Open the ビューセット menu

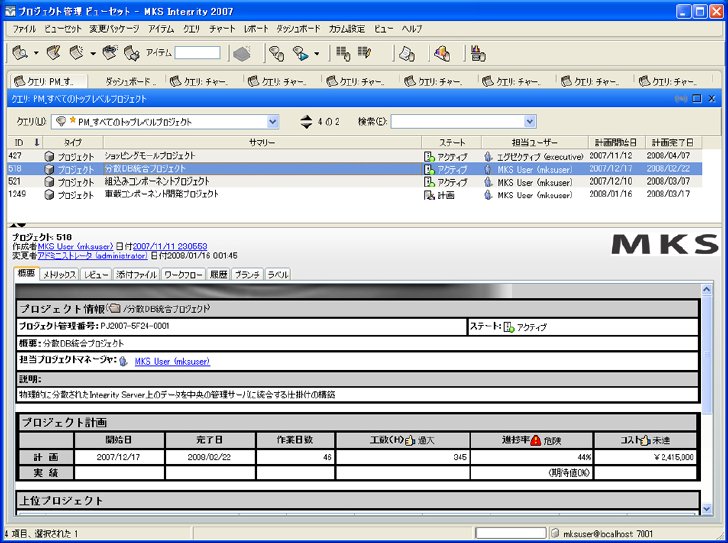[x=63, y=29]
